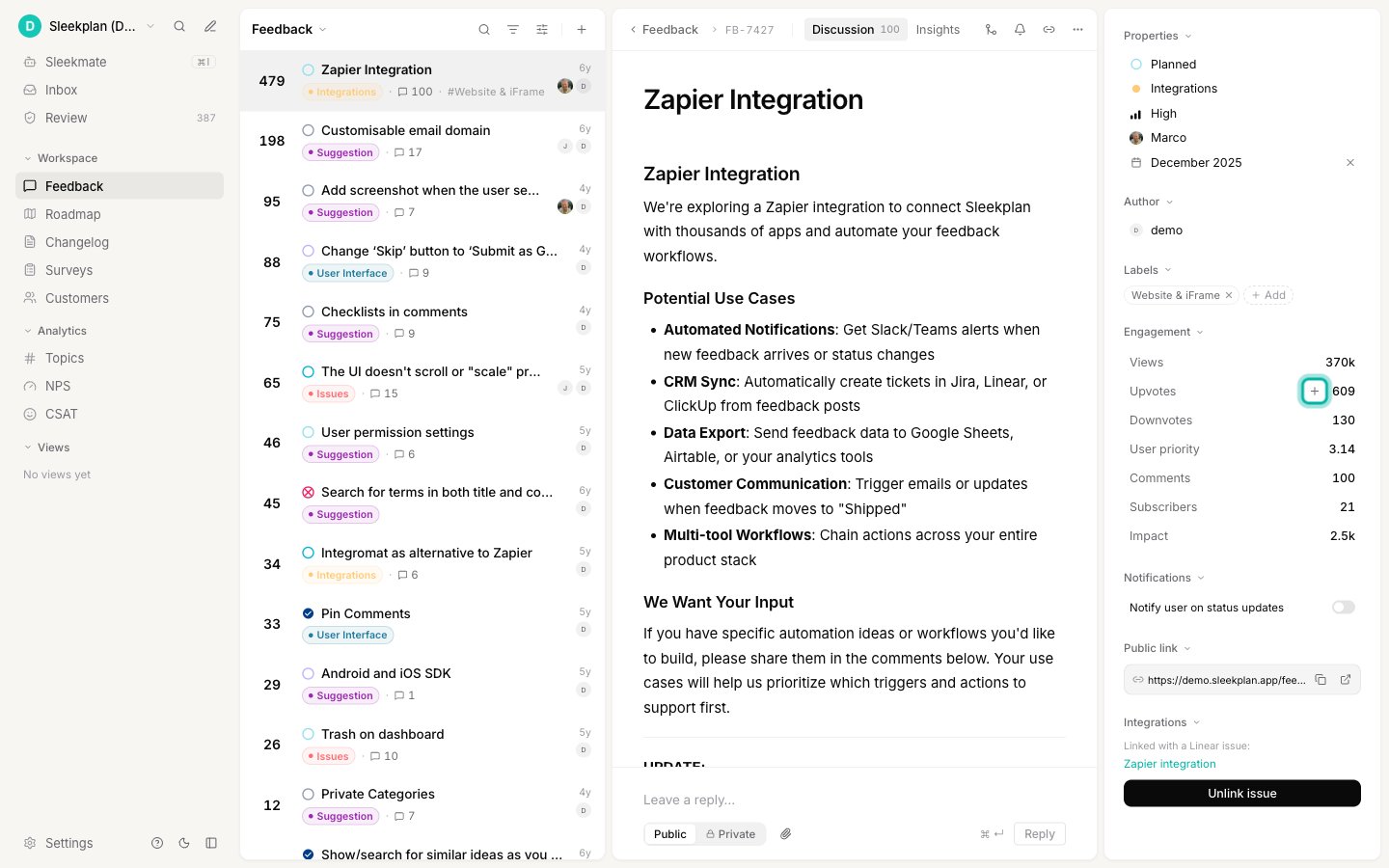This screenshot has width=1389, height=868.
Task: Open the Zapier integration Linear link
Action: 1170,764
